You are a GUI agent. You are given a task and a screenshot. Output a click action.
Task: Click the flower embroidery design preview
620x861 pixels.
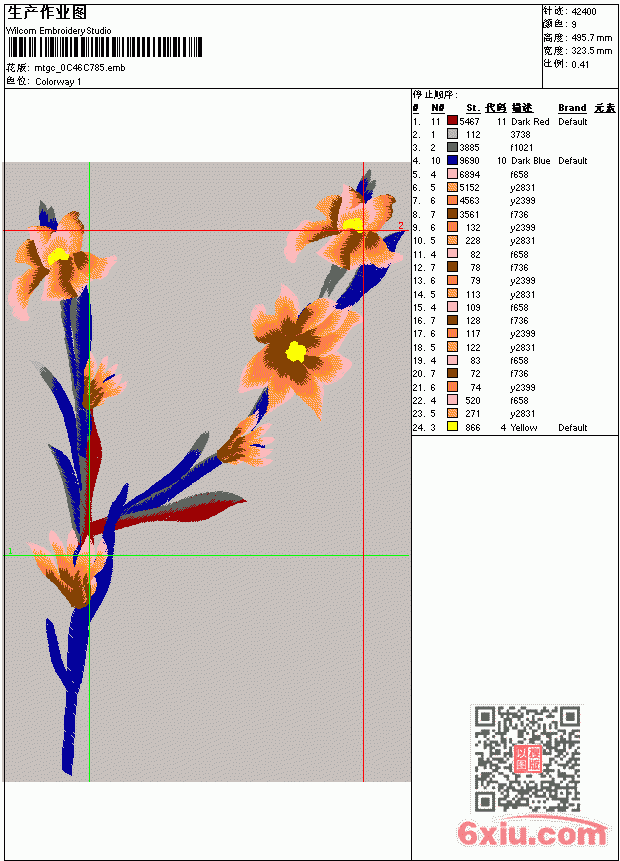(x=206, y=472)
